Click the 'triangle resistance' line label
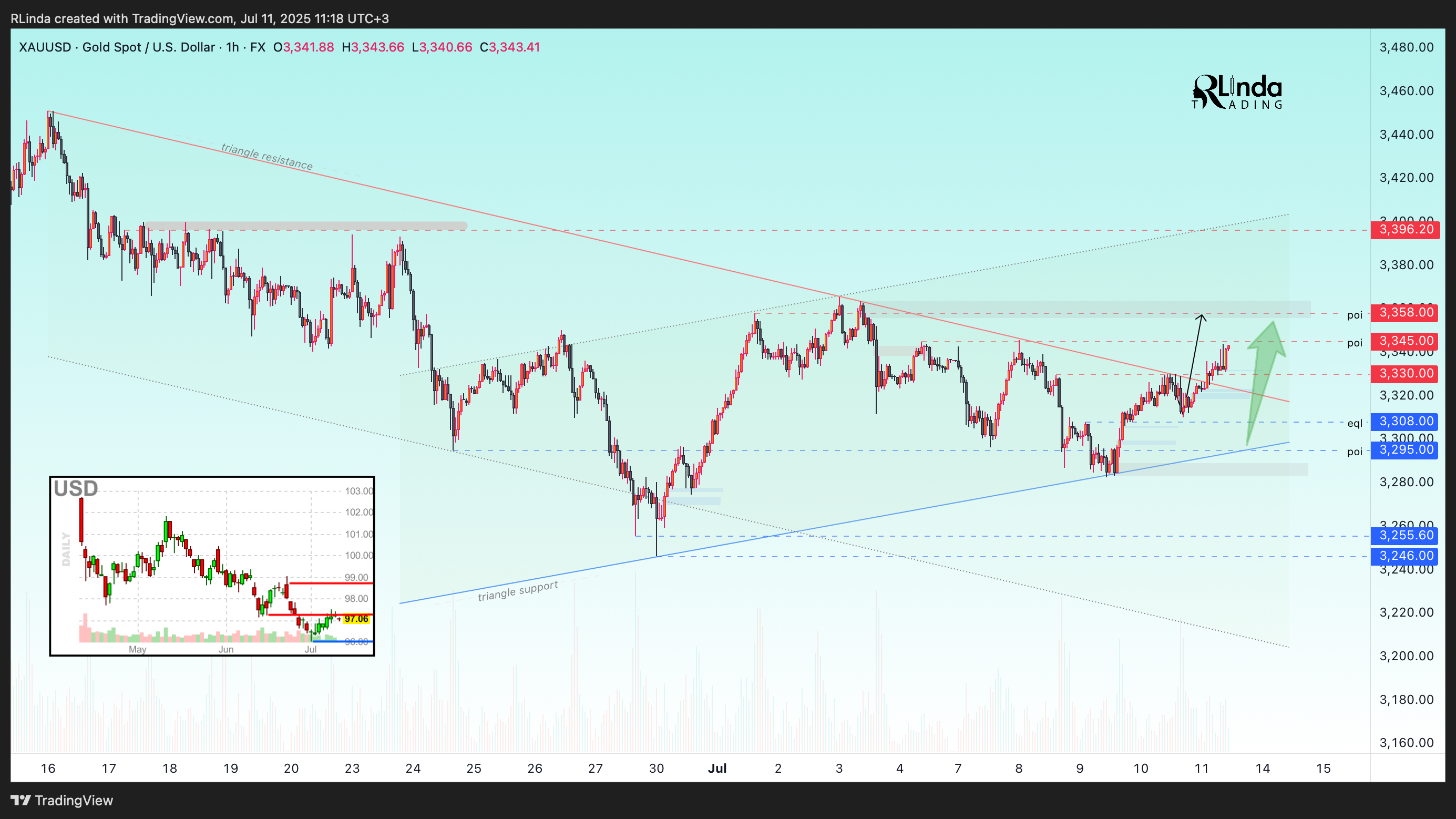The width and height of the screenshot is (1456, 819). (267, 157)
